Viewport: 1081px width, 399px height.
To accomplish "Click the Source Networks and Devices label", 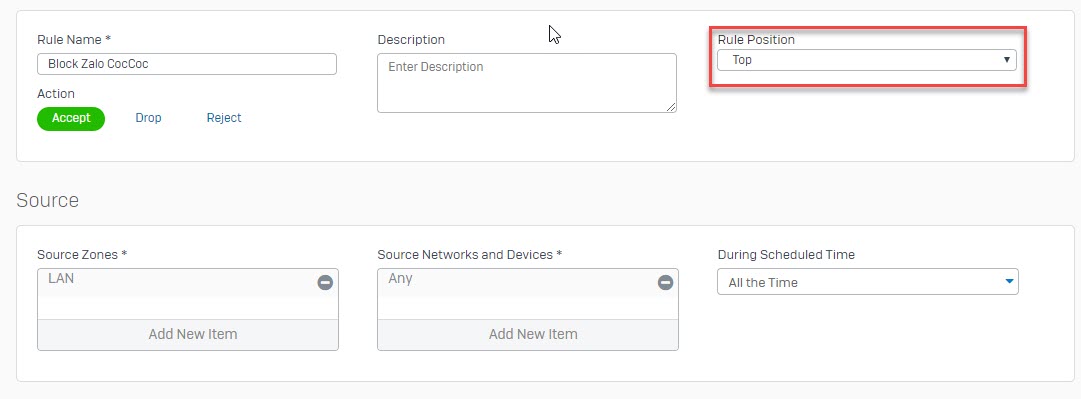I will click(x=469, y=255).
